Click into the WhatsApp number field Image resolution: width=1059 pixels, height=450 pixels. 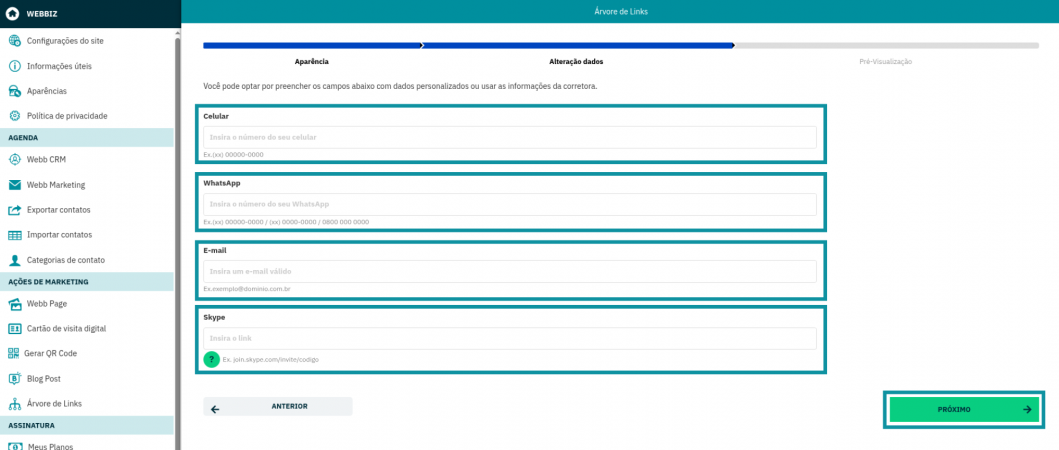[510, 204]
